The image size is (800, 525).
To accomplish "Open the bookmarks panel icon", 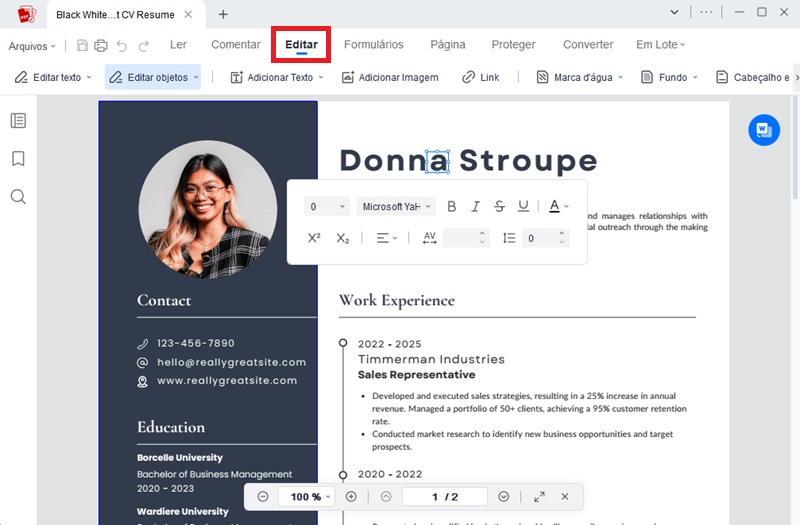I will (18, 159).
